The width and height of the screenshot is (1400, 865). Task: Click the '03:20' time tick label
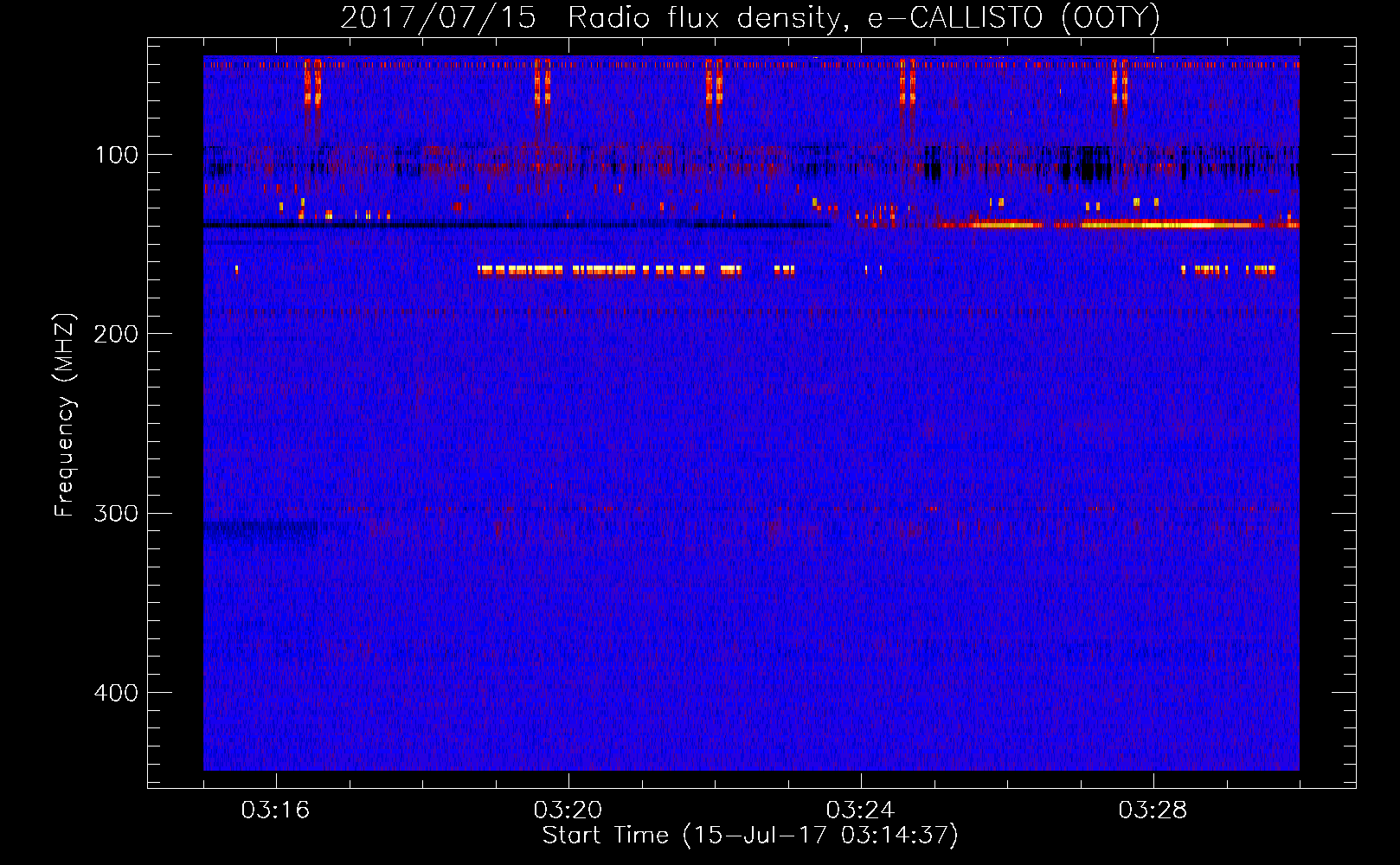point(568,810)
